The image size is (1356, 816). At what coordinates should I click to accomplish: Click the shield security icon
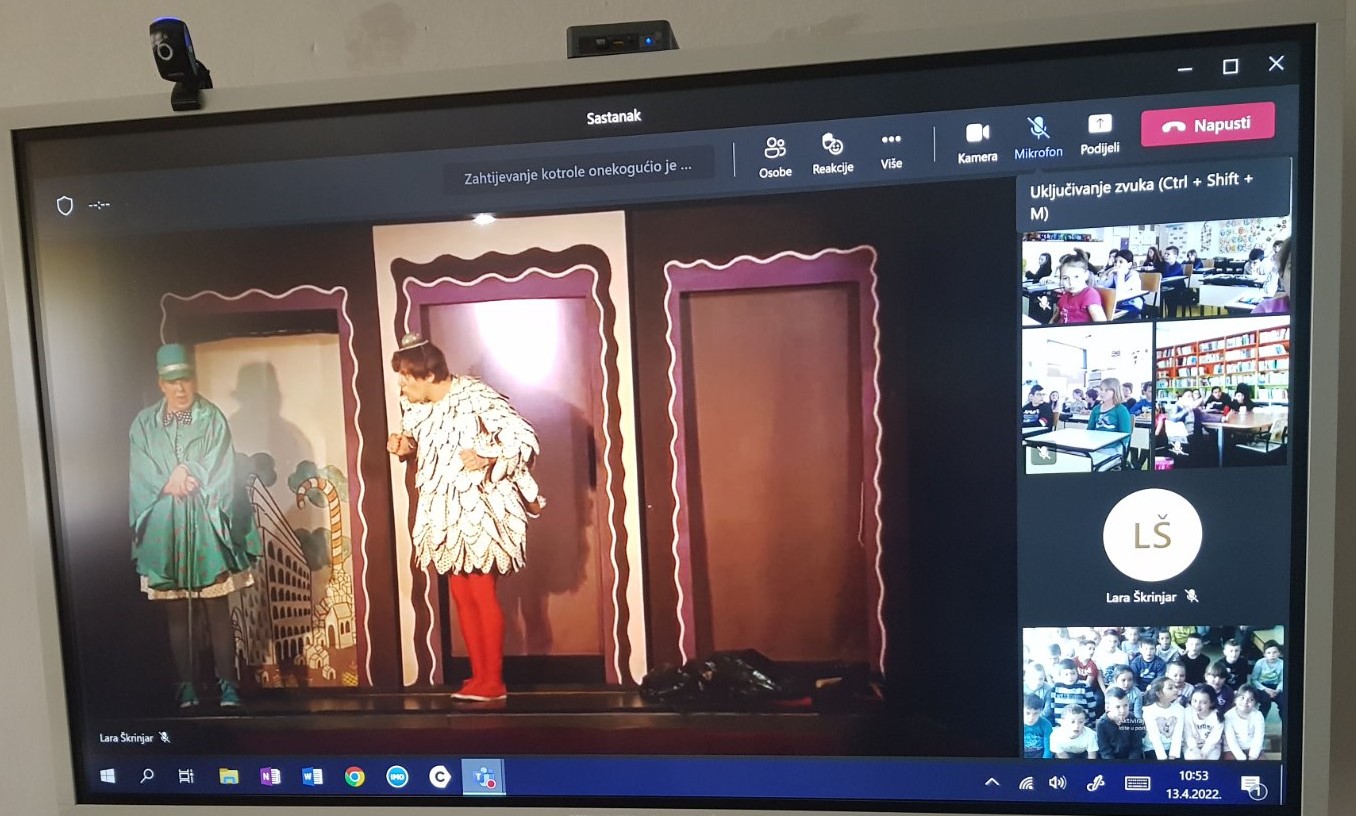coord(65,205)
